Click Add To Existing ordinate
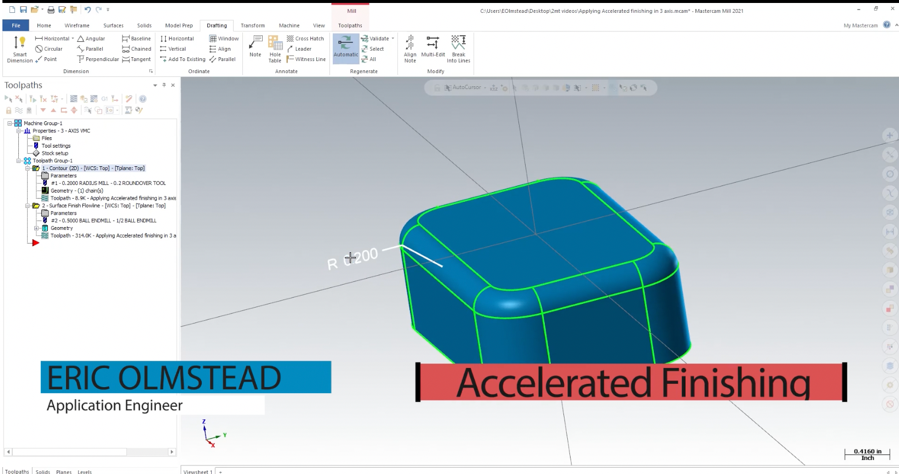899x474 pixels. click(182, 59)
